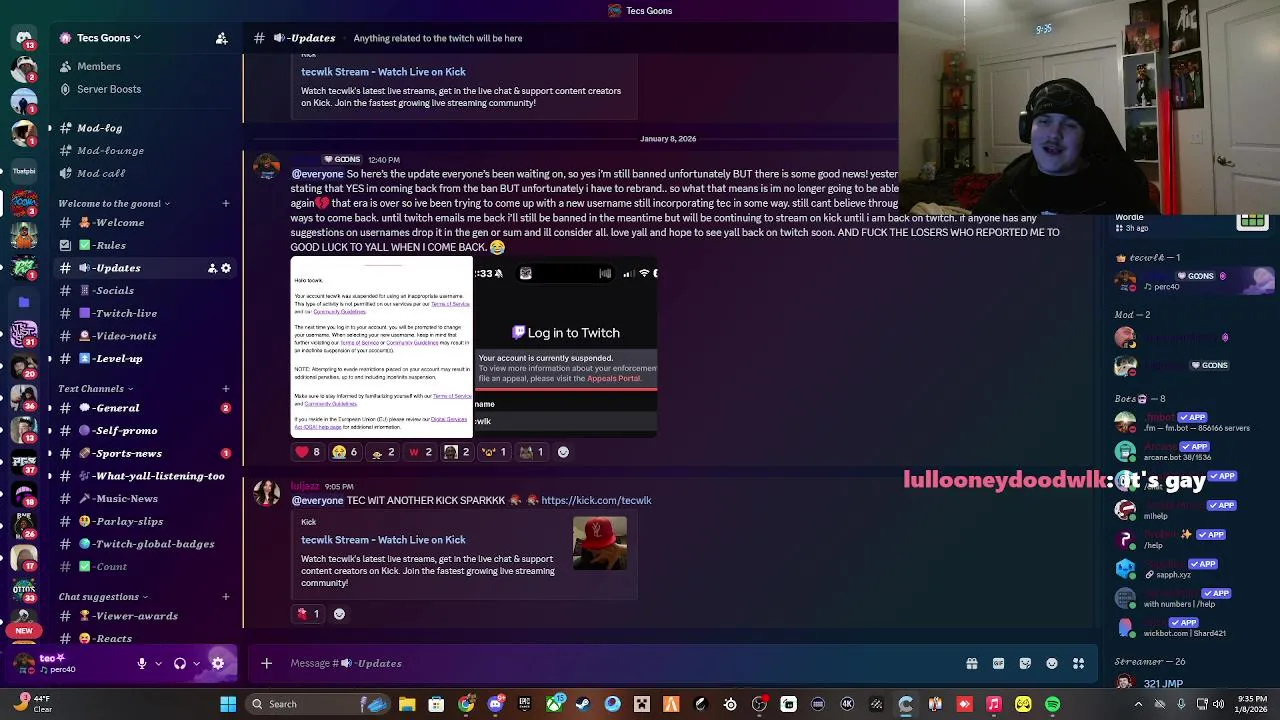This screenshot has height=720, width=1280.
Task: Click invite icon on Updates channel
Action: [x=212, y=268]
